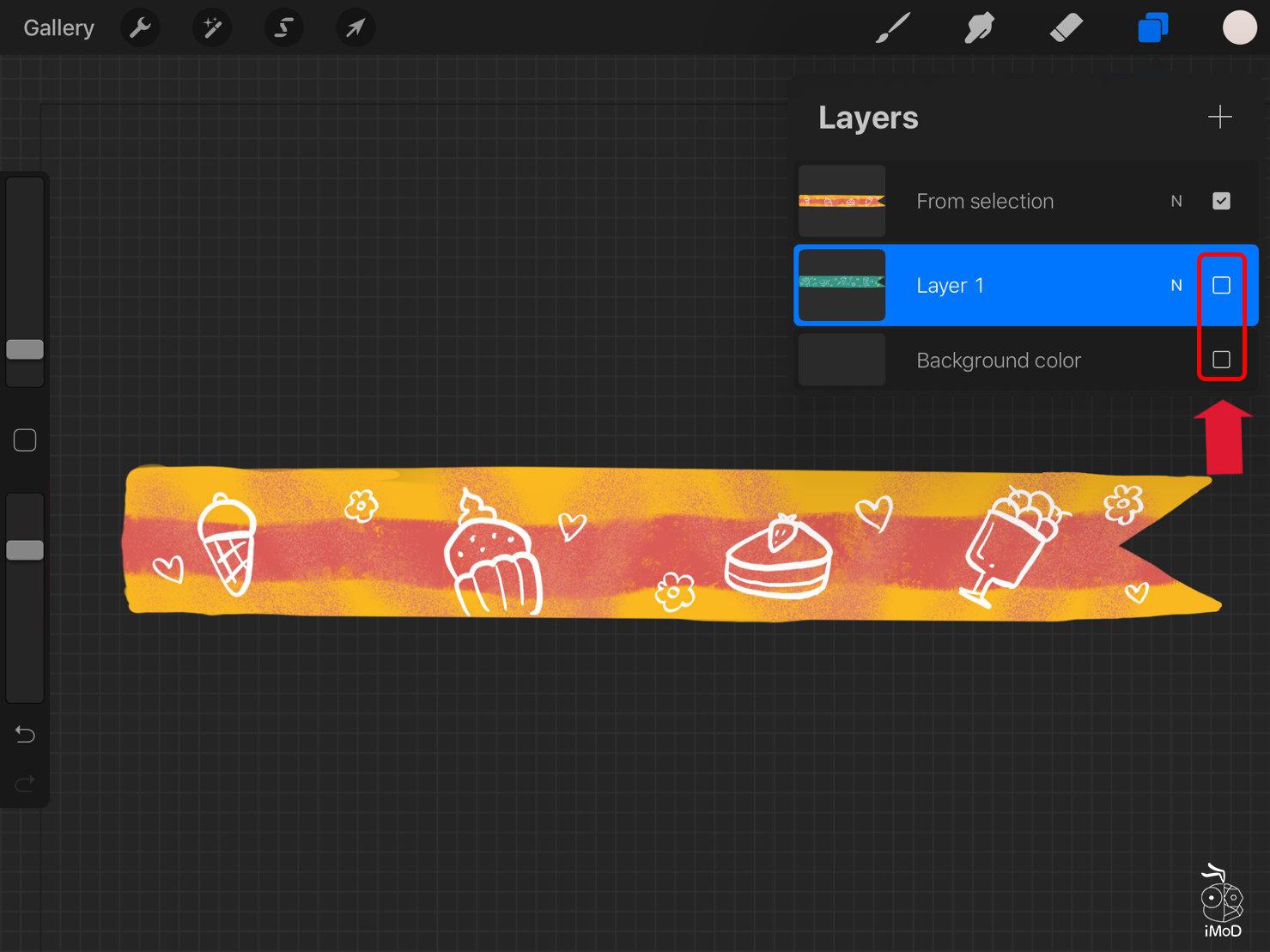Open the blend mode 'N' for Layer 1

[x=1176, y=284]
